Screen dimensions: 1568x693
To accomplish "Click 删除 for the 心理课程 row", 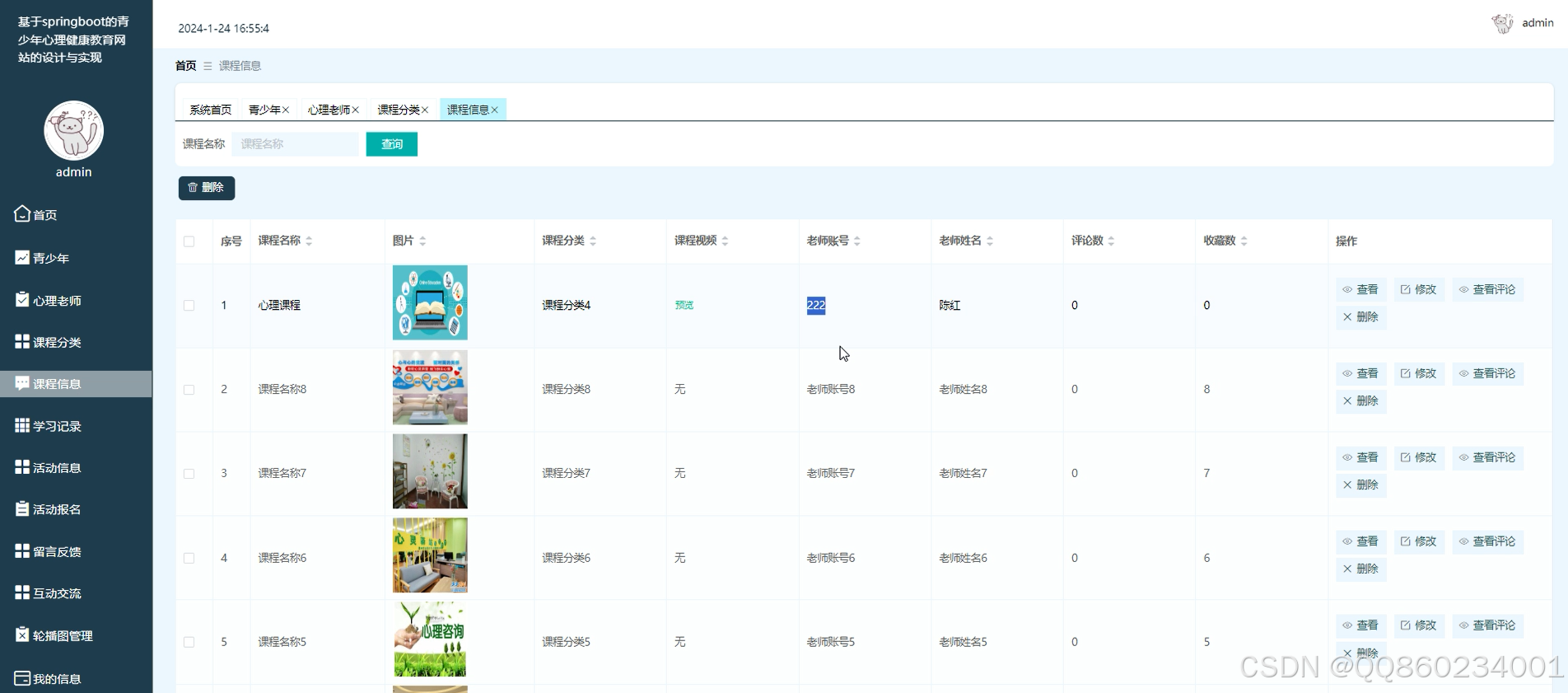I will (1361, 317).
